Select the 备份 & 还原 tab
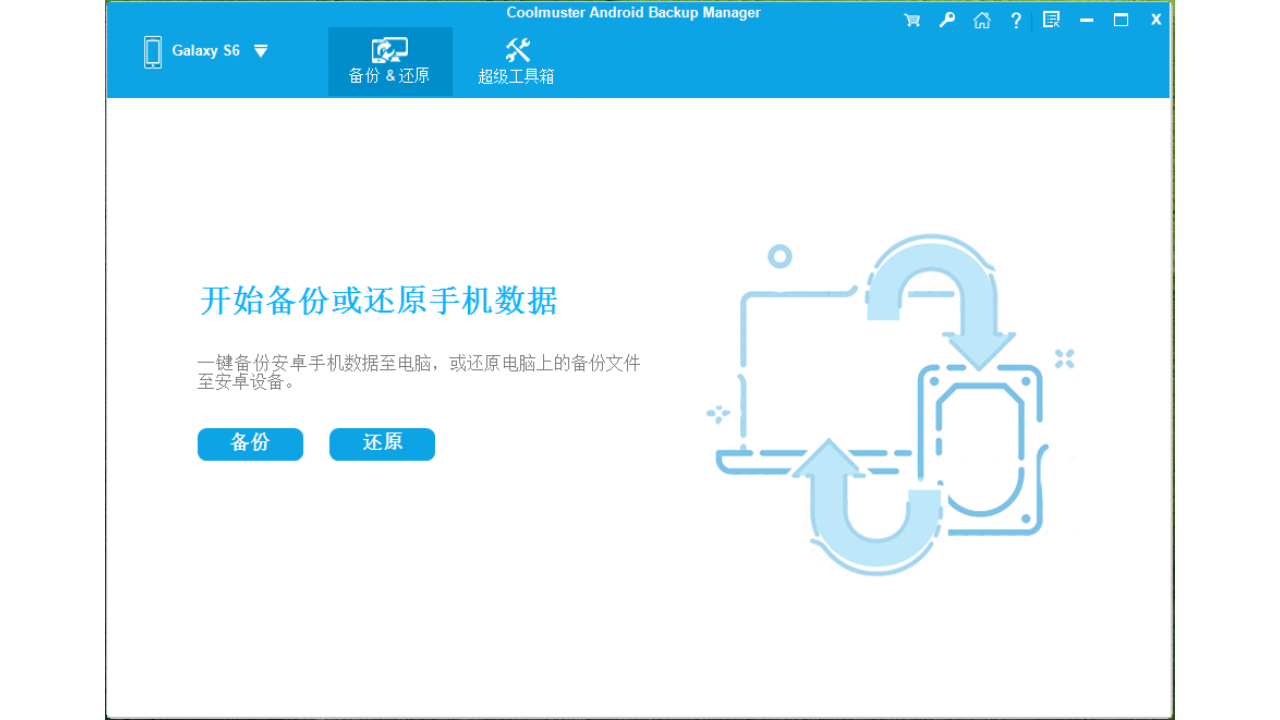 click(x=390, y=61)
